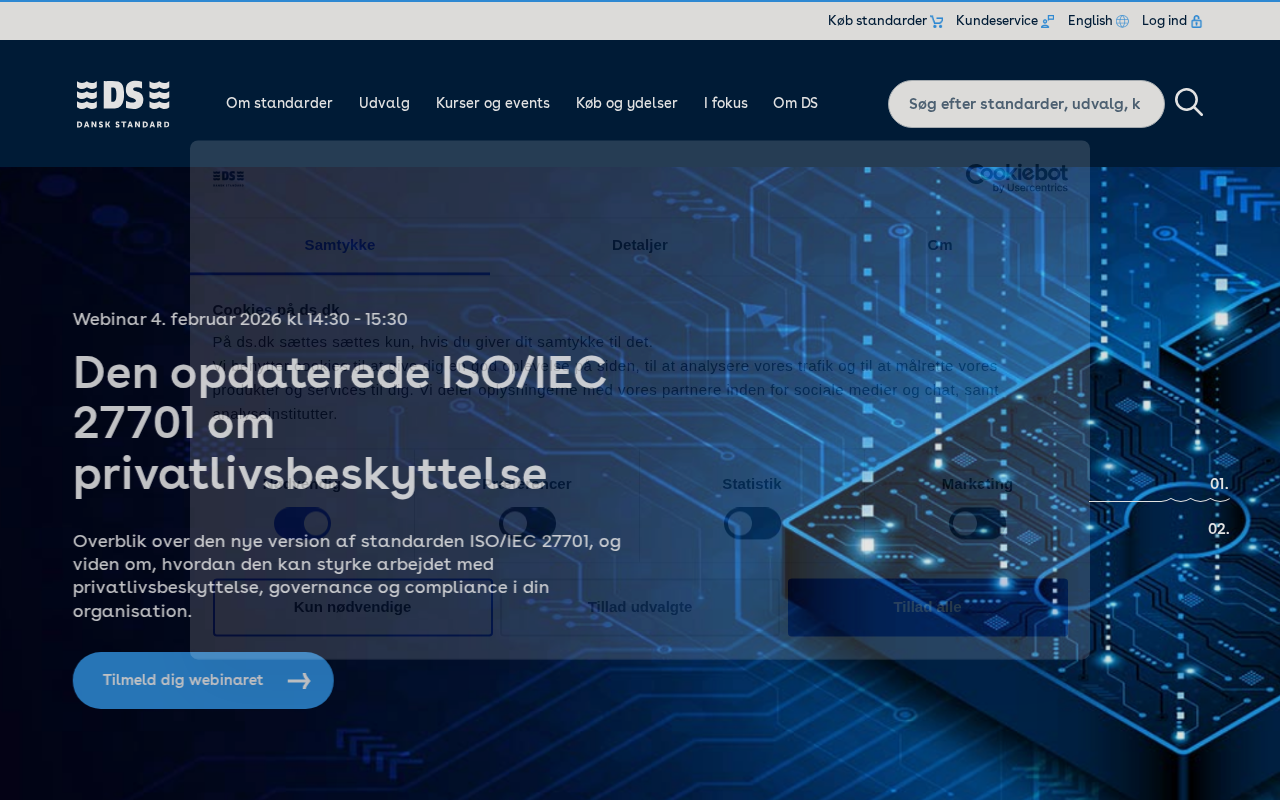Click the globe icon next to English
This screenshot has width=1280, height=800.
[1122, 21]
